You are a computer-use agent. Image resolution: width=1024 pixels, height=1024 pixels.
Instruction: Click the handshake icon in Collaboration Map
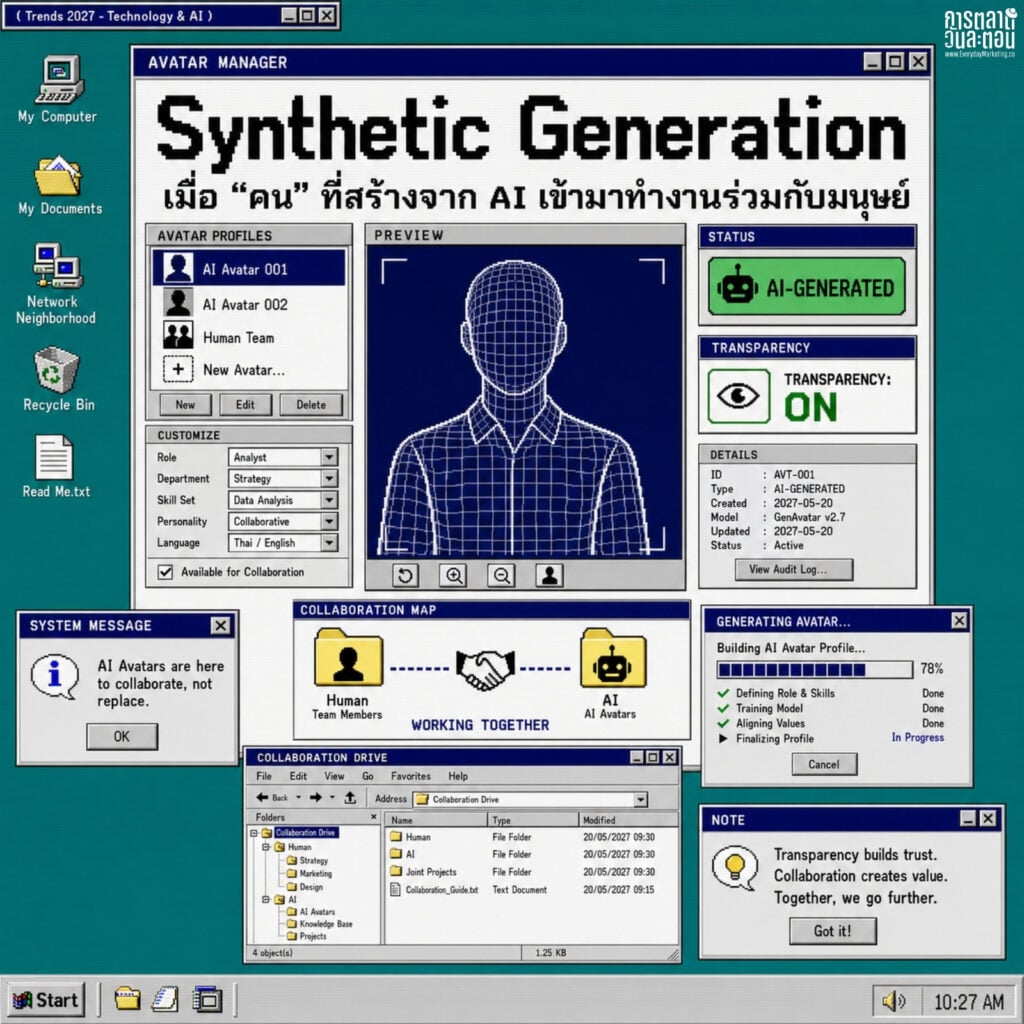tap(485, 669)
